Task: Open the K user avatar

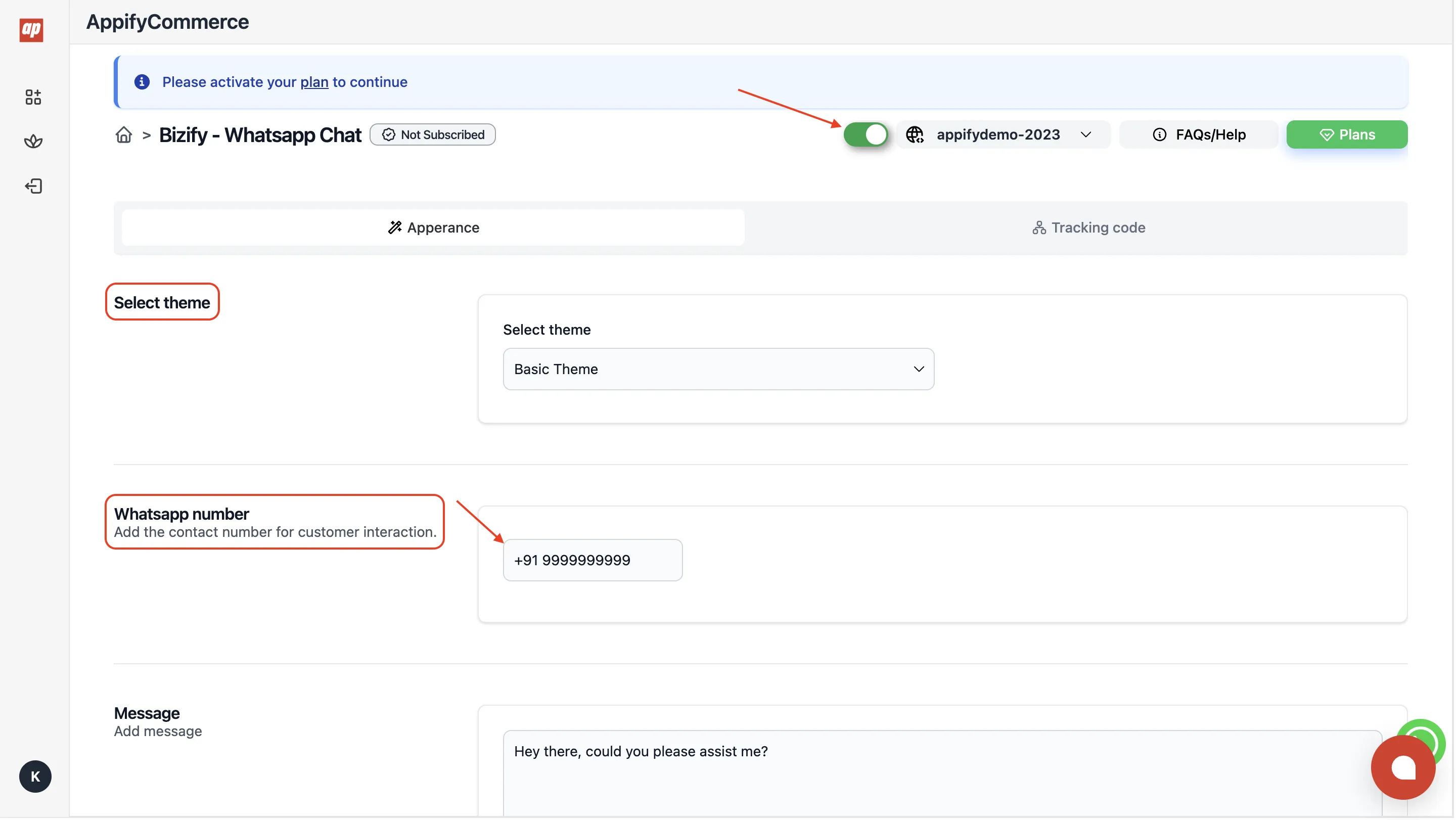Action: pos(35,777)
